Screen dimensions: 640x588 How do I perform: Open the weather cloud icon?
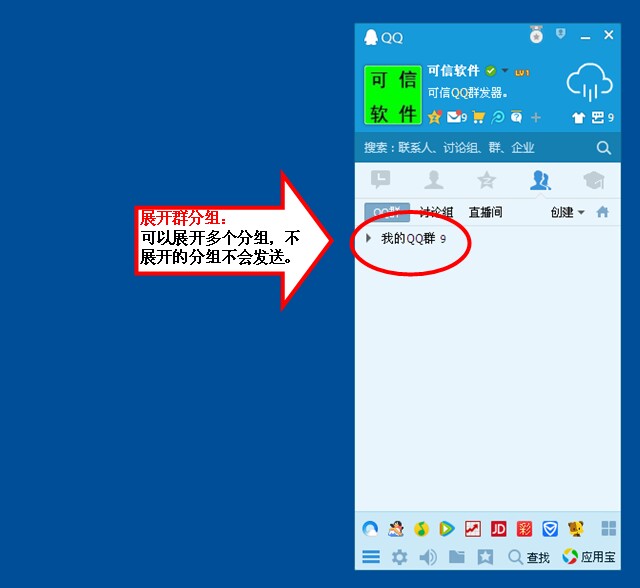click(x=589, y=81)
